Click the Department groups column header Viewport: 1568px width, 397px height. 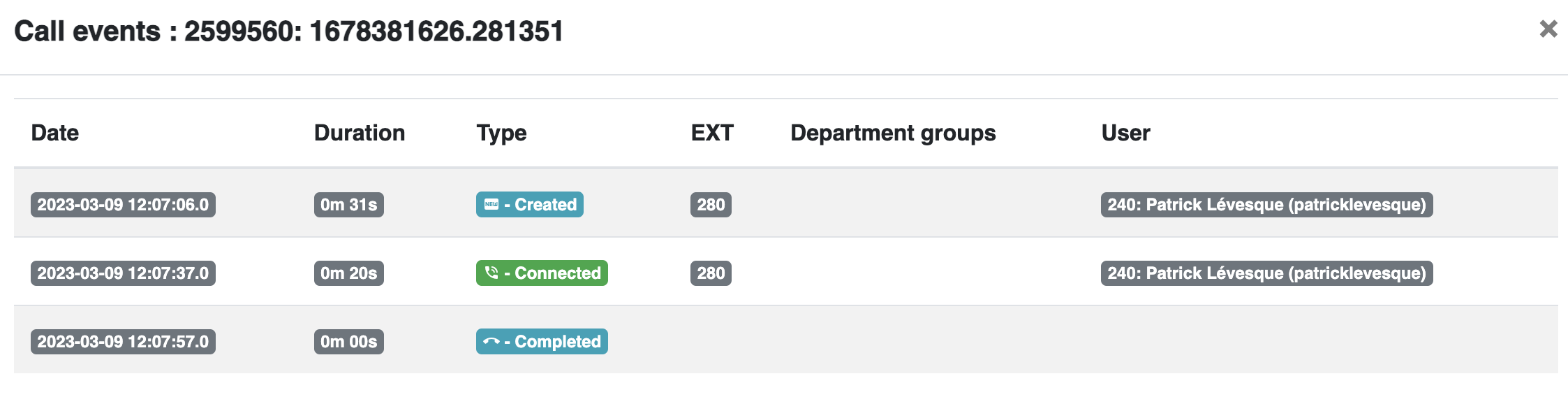(893, 133)
